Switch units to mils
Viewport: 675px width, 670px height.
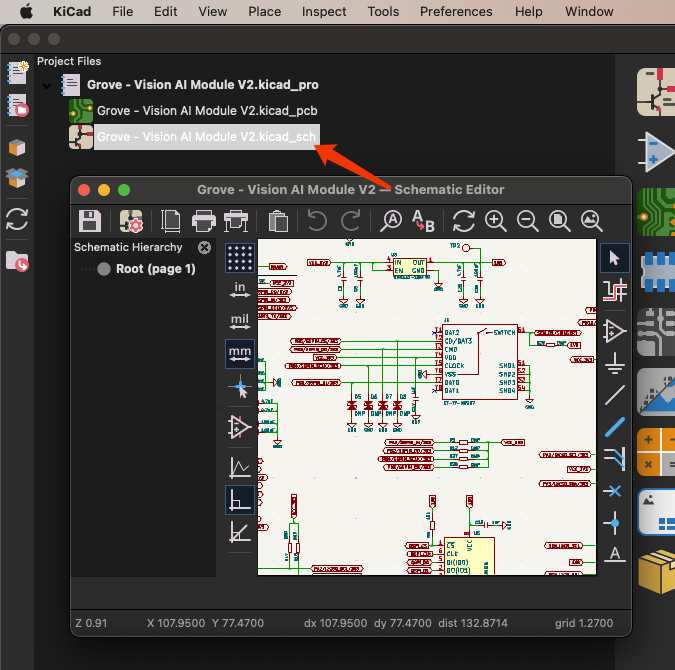coord(240,322)
